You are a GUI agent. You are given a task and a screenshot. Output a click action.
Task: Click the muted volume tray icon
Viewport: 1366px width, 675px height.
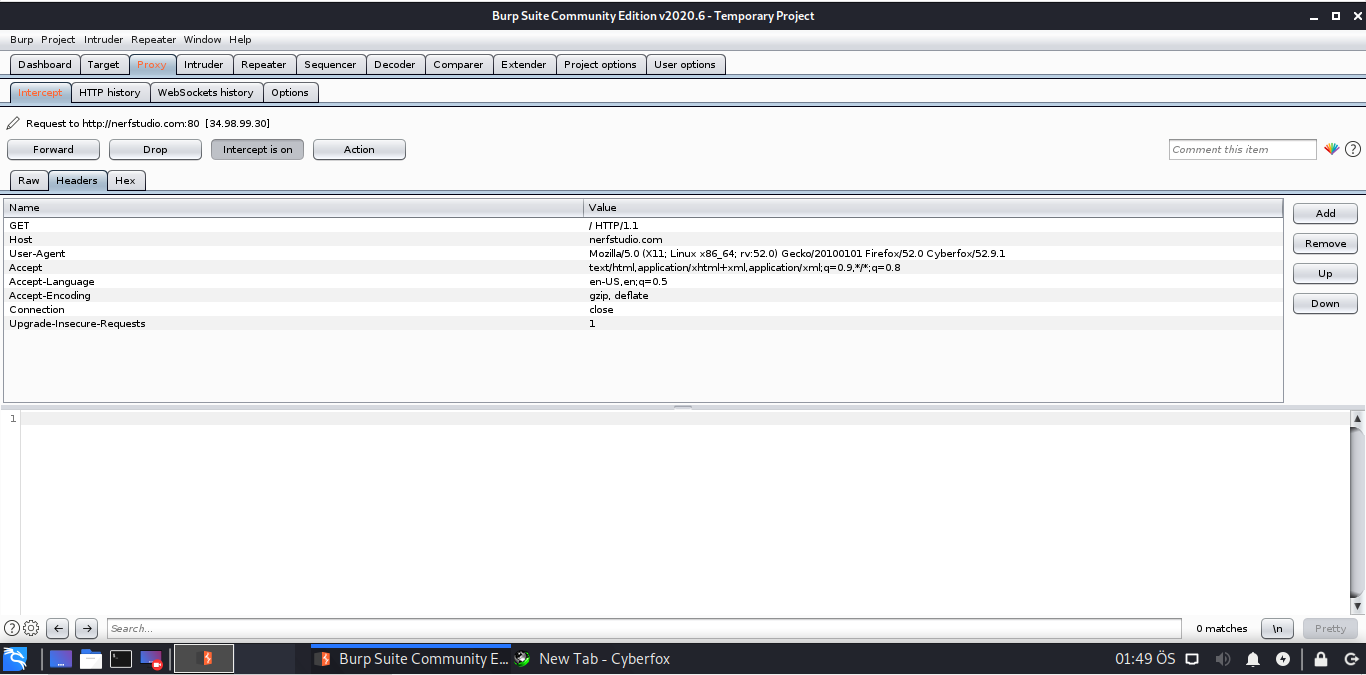(1222, 659)
